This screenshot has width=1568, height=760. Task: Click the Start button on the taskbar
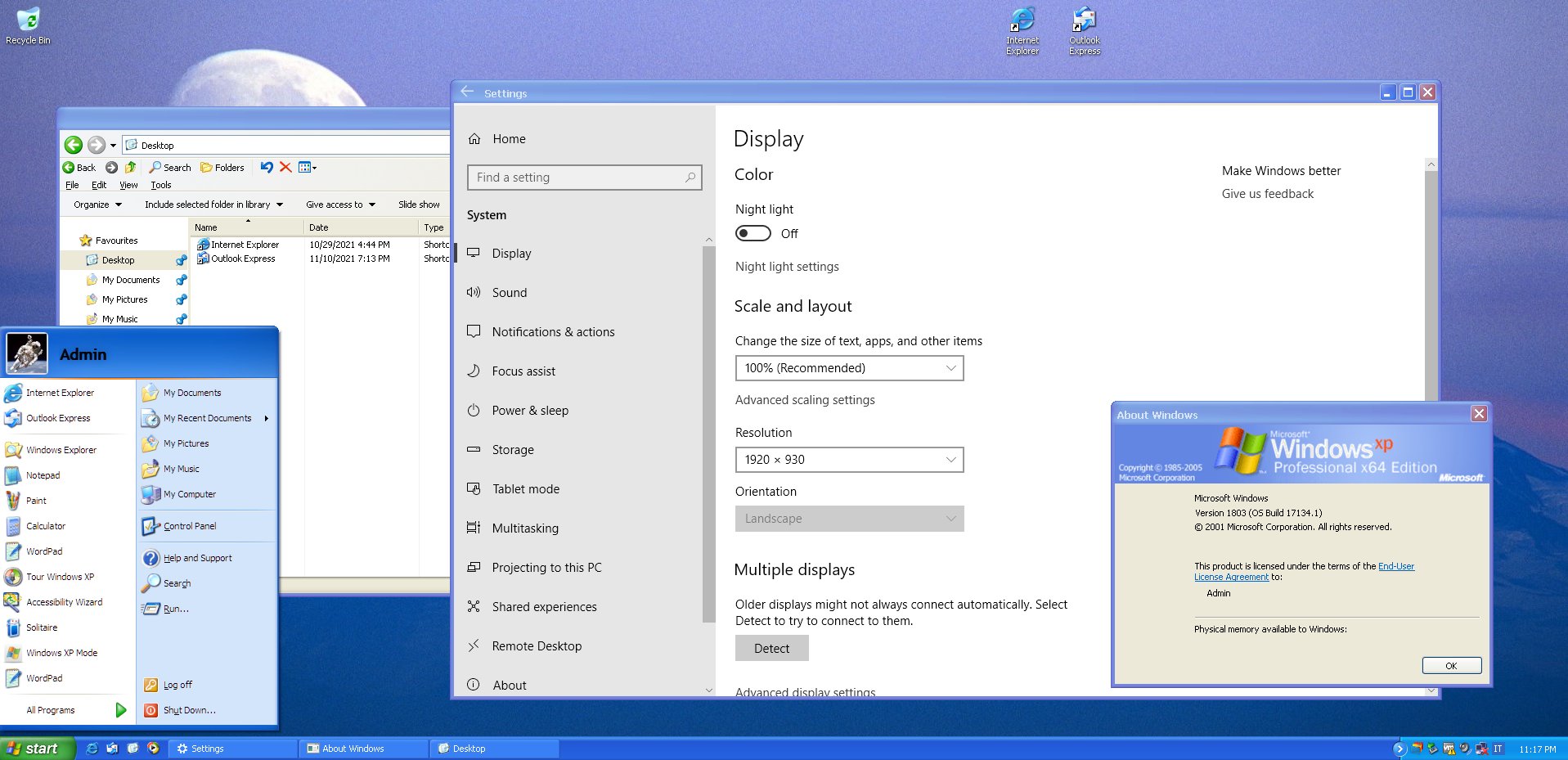[38, 749]
